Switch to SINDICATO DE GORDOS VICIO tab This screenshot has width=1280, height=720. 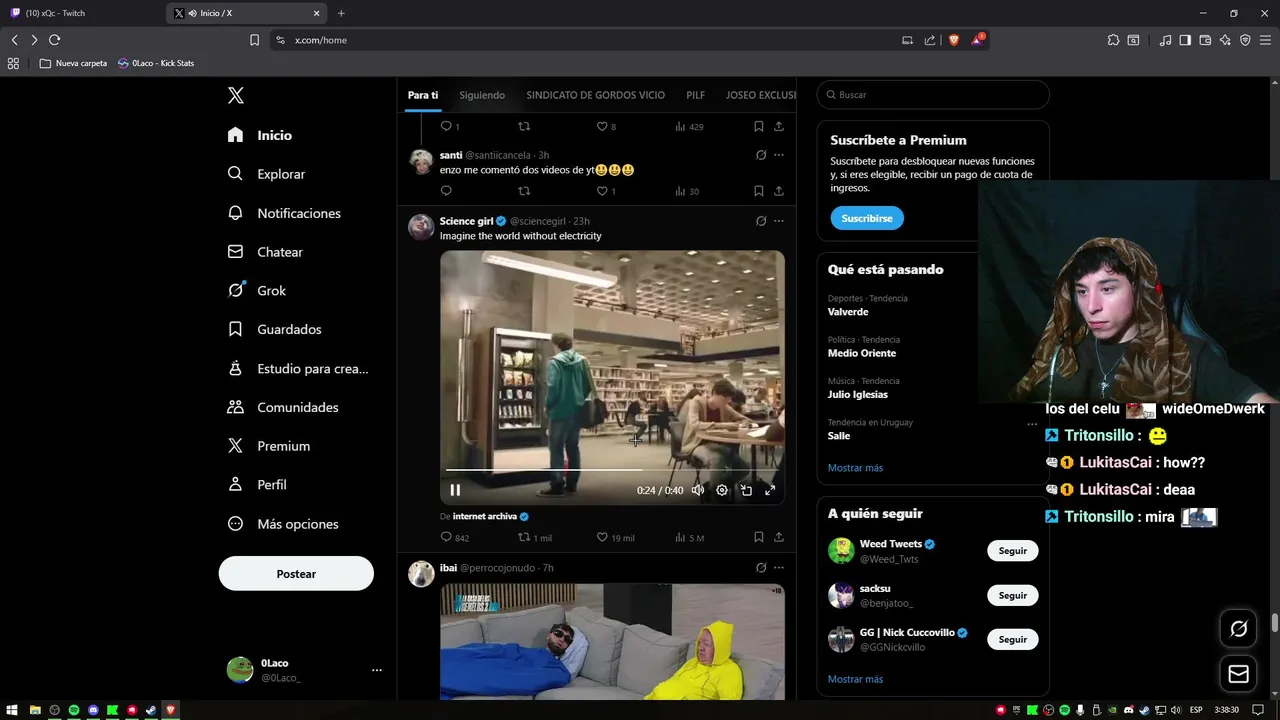pyautogui.click(x=595, y=95)
